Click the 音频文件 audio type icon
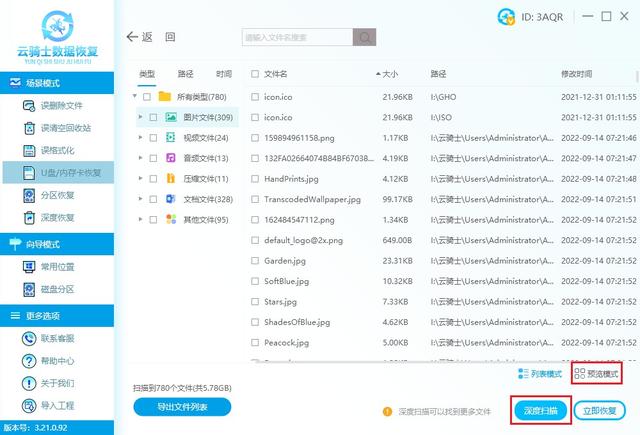This screenshot has height=435, width=640. [171, 158]
